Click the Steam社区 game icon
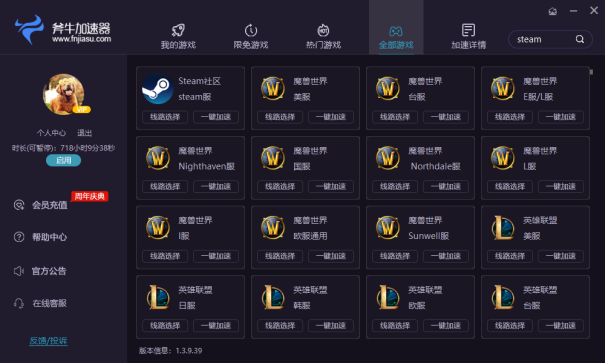605x363 pixels. (157, 89)
